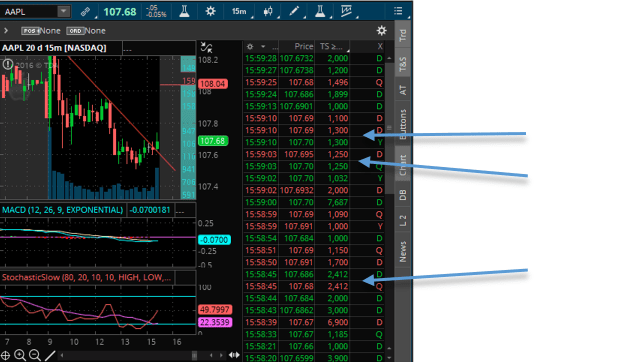Click the scroll left arrow near scrollbar thumb
The image size is (617, 362).
click(x=211, y=355)
